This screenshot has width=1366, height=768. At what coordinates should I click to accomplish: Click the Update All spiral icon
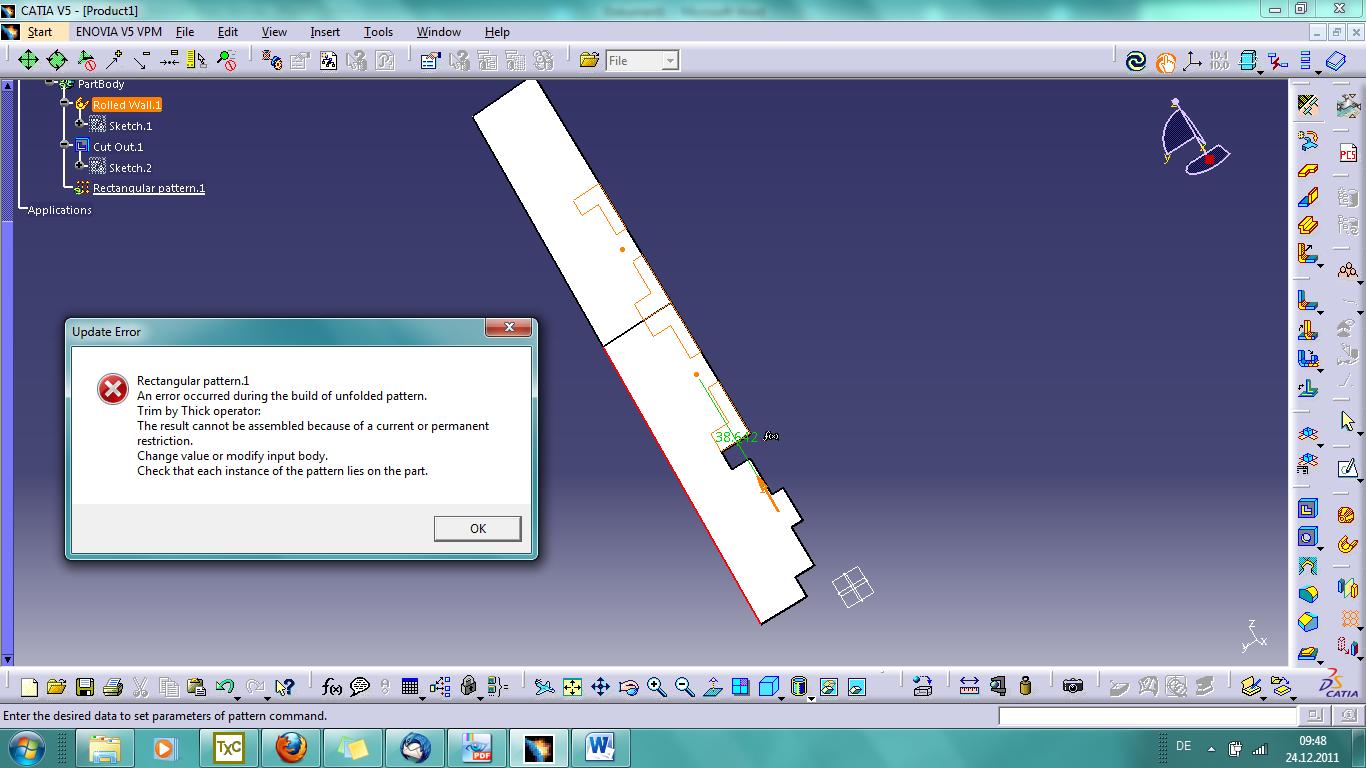[1136, 61]
